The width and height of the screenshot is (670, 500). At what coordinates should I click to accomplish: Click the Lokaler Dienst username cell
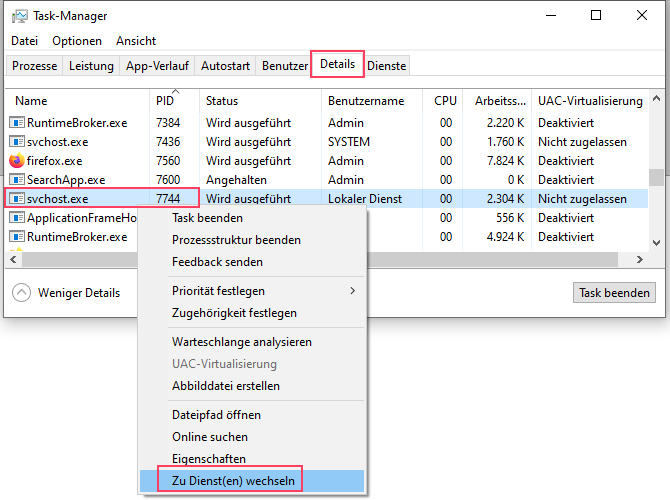365,199
